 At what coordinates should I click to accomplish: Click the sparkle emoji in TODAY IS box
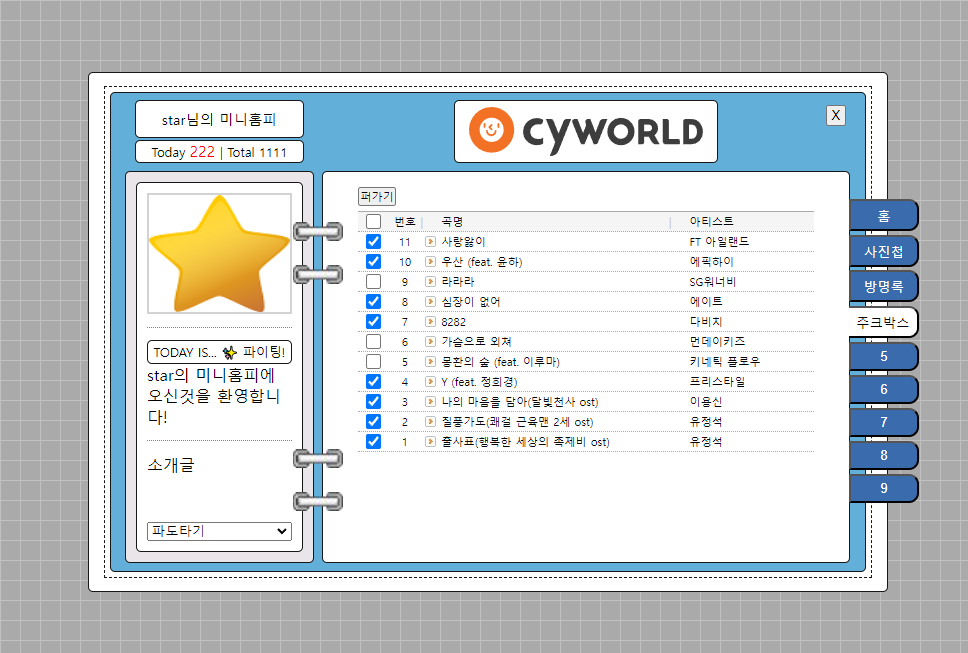pyautogui.click(x=230, y=352)
